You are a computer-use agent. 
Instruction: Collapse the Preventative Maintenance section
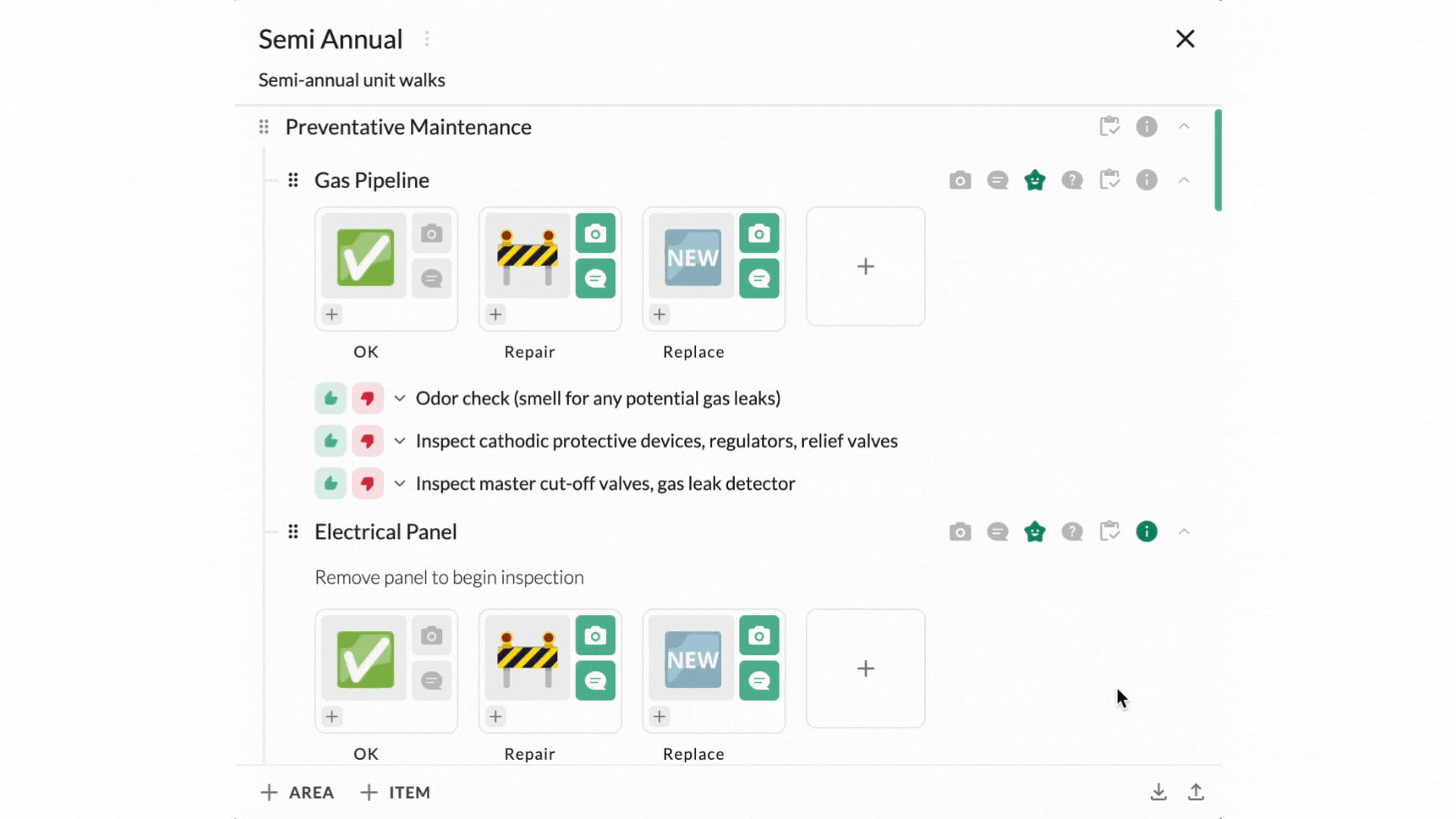[x=1184, y=126]
